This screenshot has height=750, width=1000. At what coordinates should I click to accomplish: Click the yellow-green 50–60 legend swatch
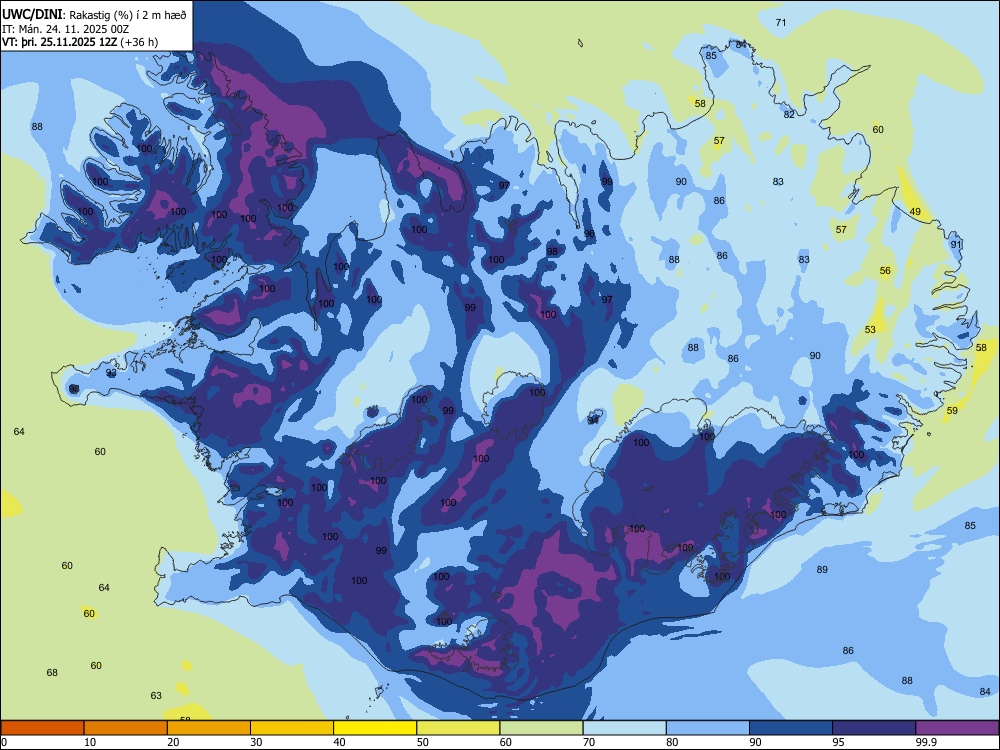[x=458, y=728]
